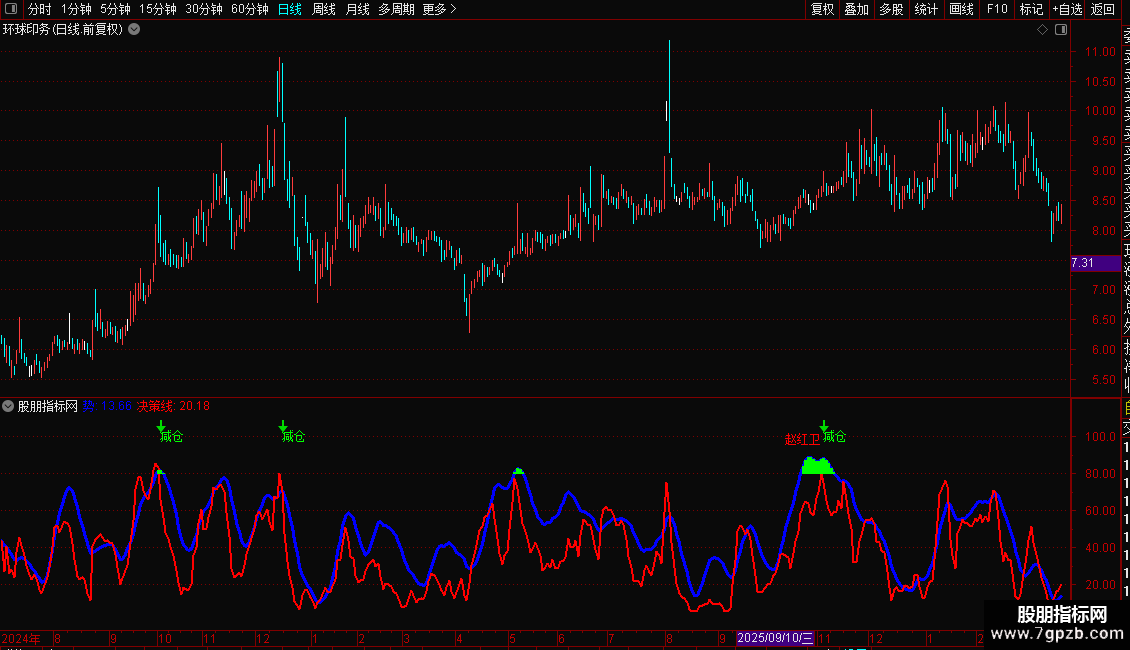Click the 返回 back button
Viewport: 1130px width, 650px height.
point(1103,9)
